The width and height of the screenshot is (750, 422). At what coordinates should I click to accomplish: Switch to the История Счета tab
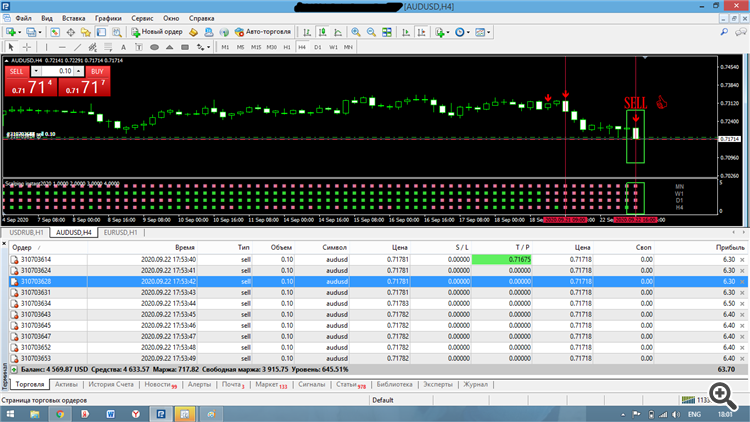click(x=110, y=384)
